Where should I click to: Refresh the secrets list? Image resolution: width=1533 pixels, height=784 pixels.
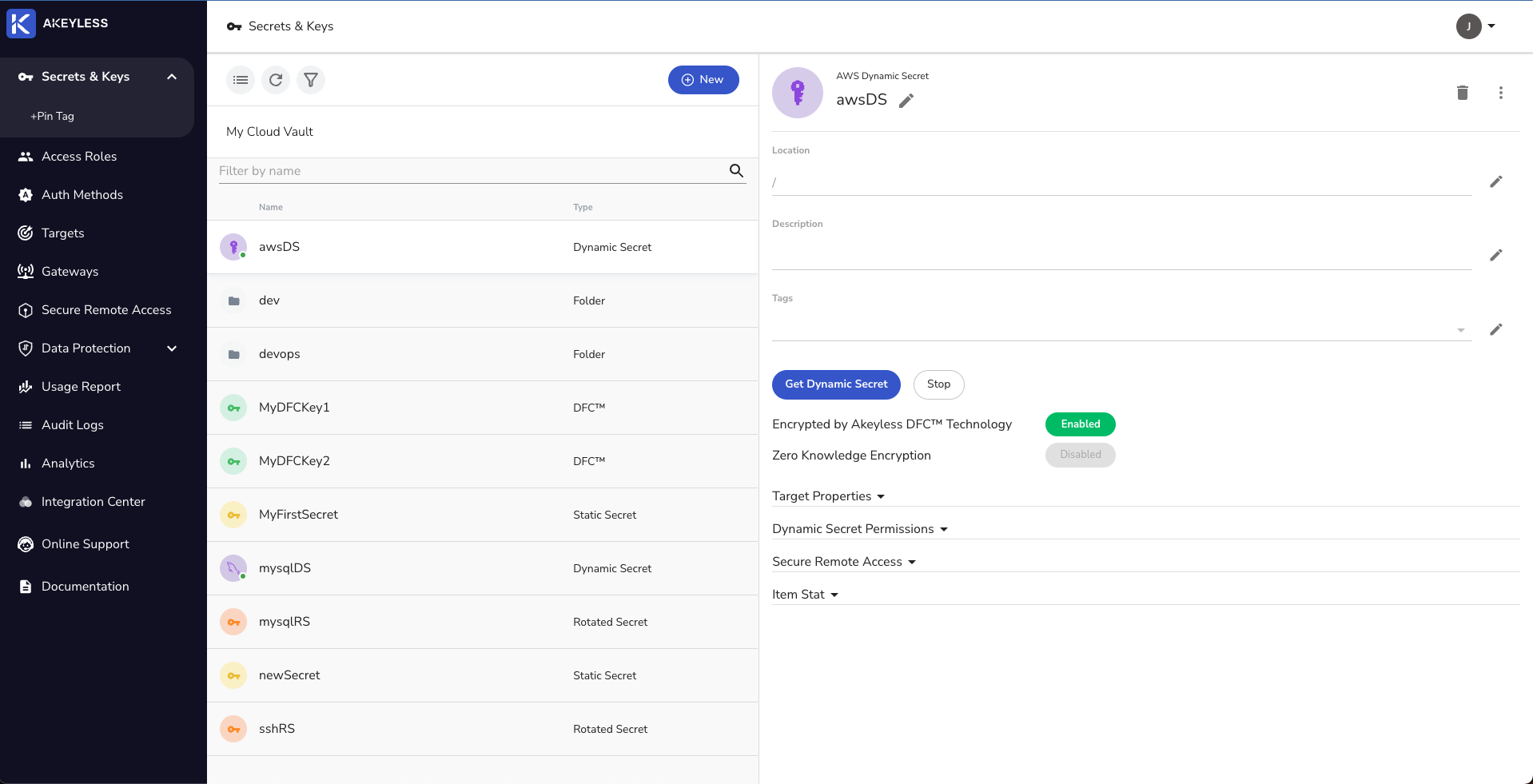(x=276, y=80)
